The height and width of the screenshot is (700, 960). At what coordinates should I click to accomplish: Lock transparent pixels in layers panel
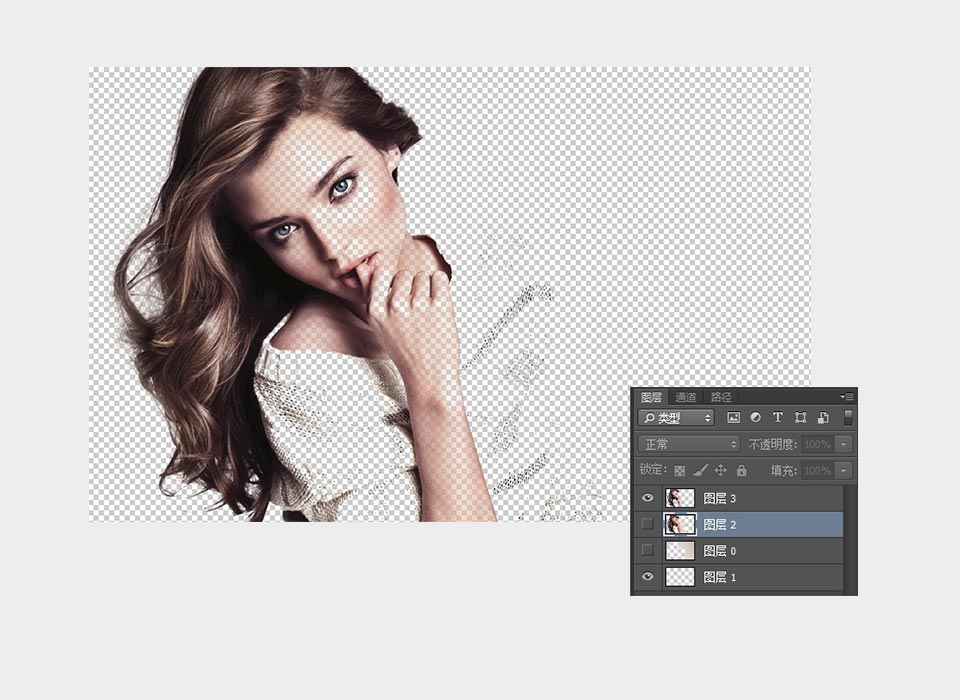[x=680, y=470]
